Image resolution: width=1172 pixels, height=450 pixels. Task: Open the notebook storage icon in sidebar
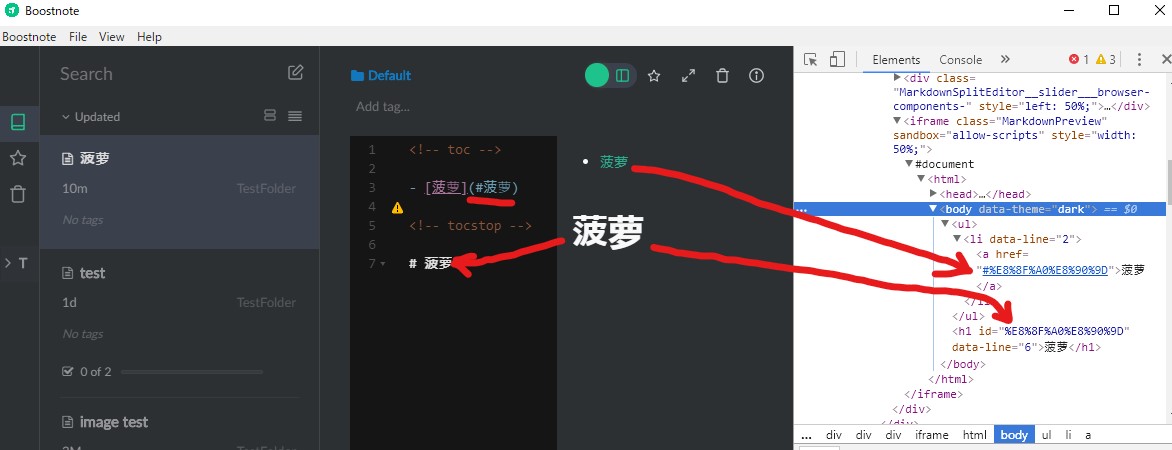click(x=18, y=122)
